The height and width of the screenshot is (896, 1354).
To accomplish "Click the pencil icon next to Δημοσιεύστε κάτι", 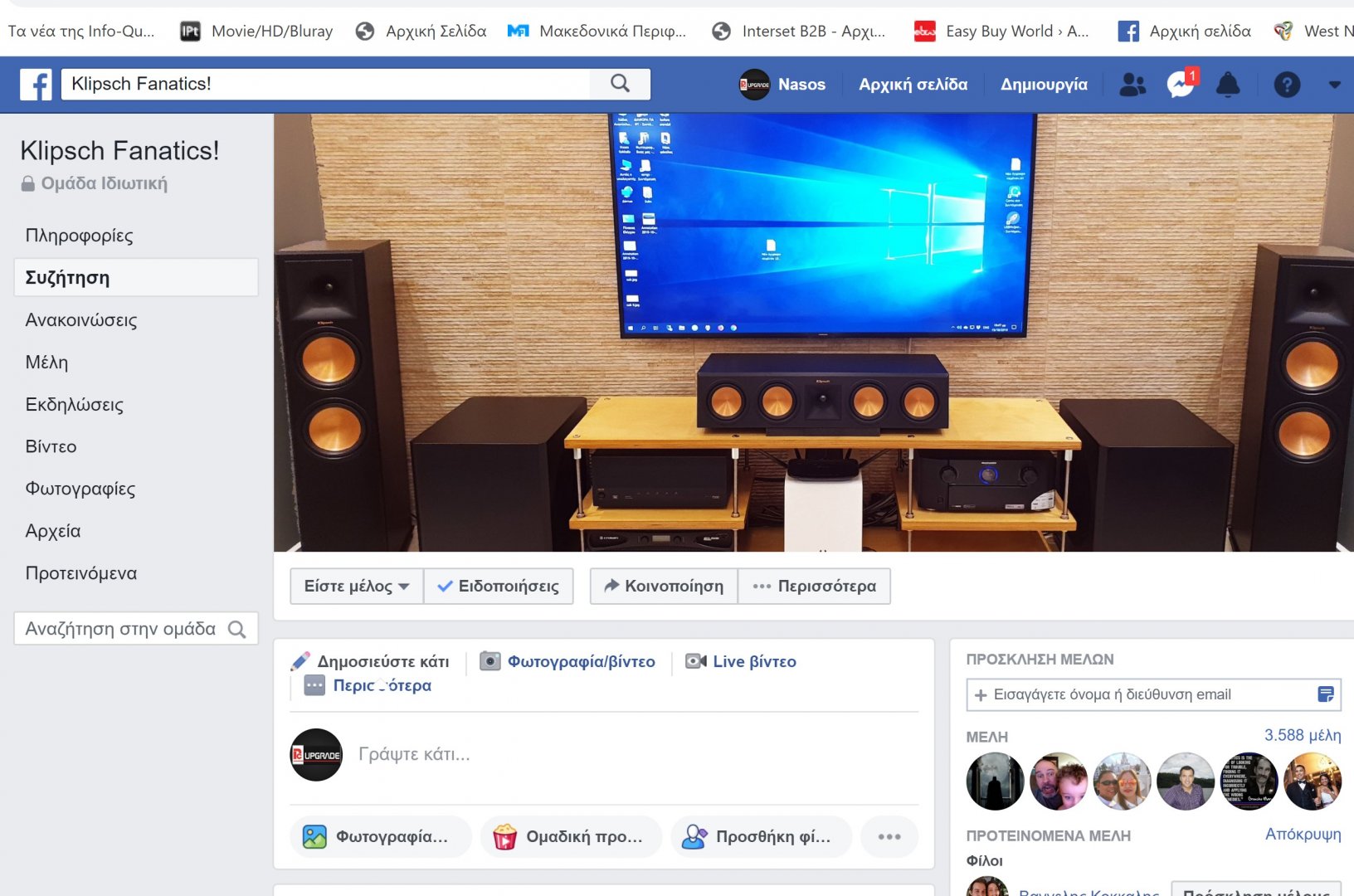I will coord(300,661).
